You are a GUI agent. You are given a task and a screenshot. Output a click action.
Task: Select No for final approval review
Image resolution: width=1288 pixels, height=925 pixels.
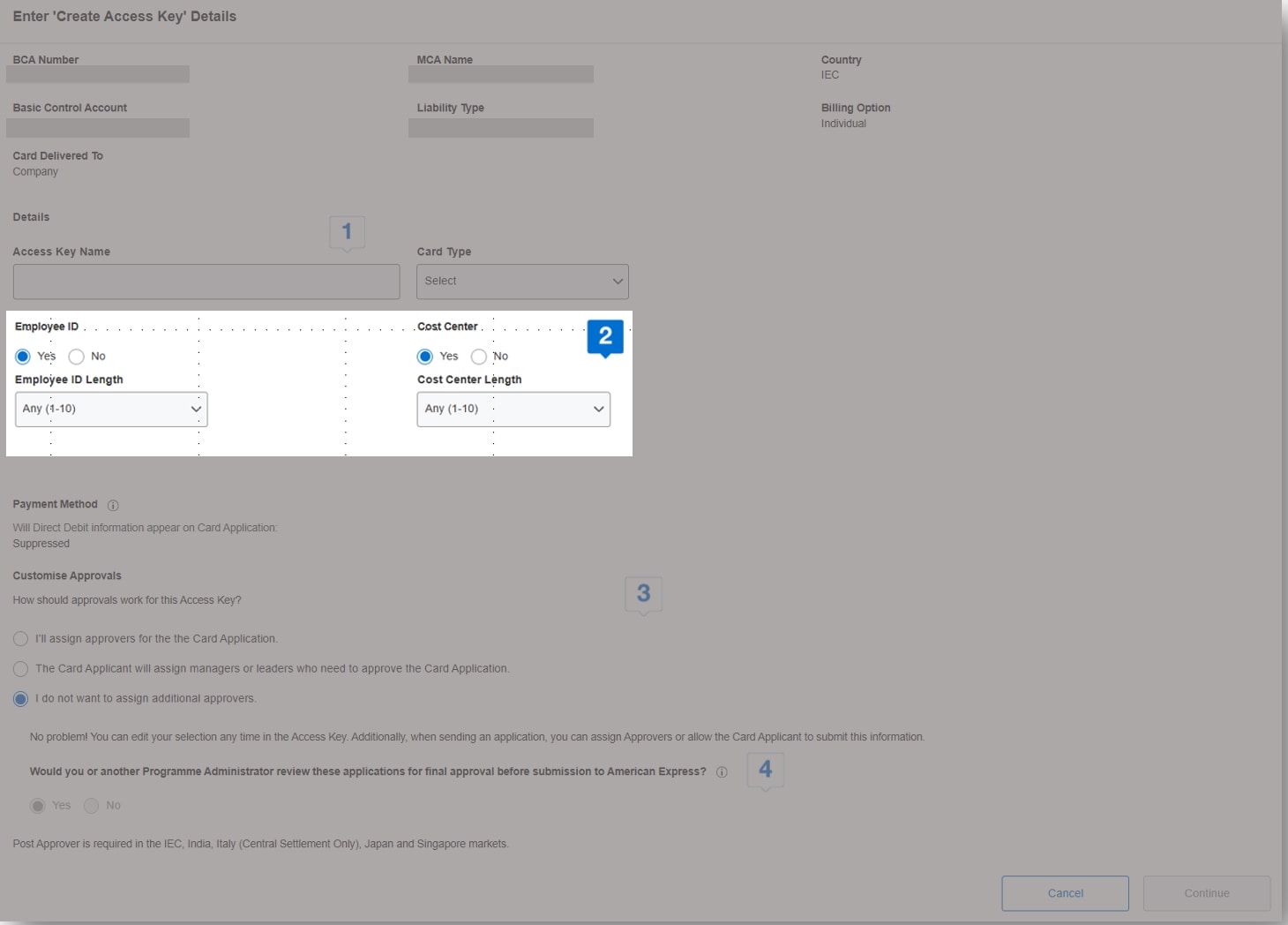point(92,806)
